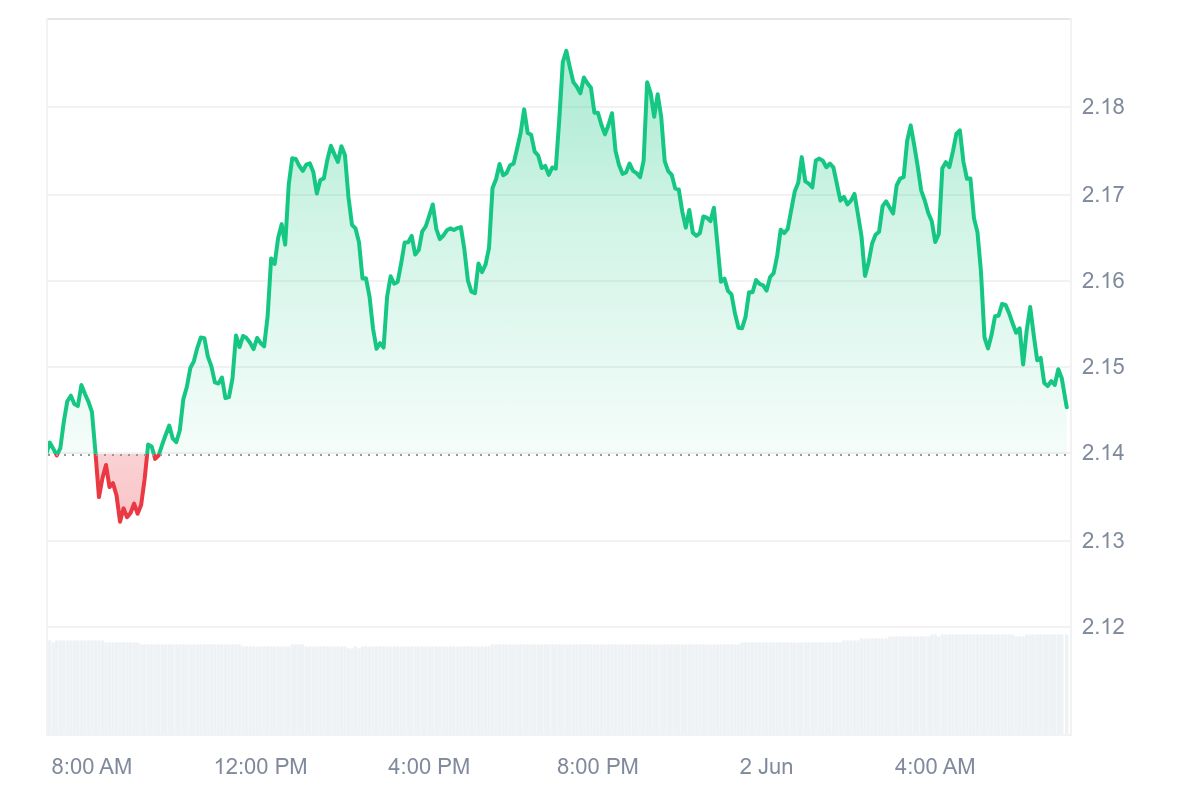
Task: Click the red shaded area below baseline
Action: click(x=120, y=475)
